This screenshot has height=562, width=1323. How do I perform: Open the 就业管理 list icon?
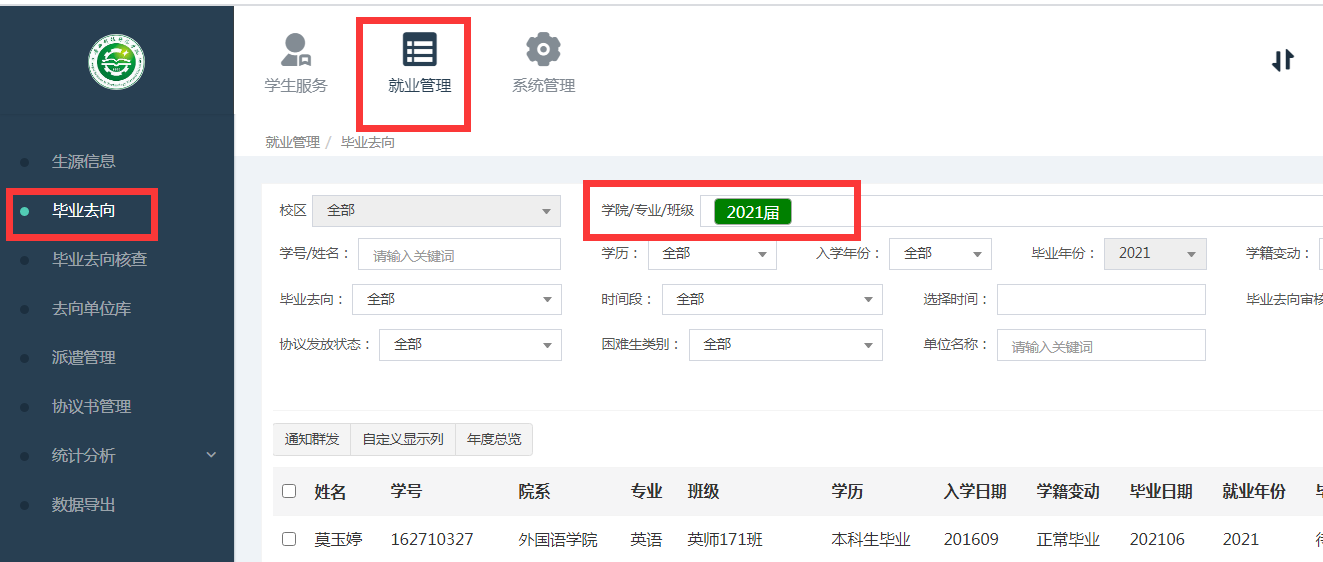[x=419, y=49]
